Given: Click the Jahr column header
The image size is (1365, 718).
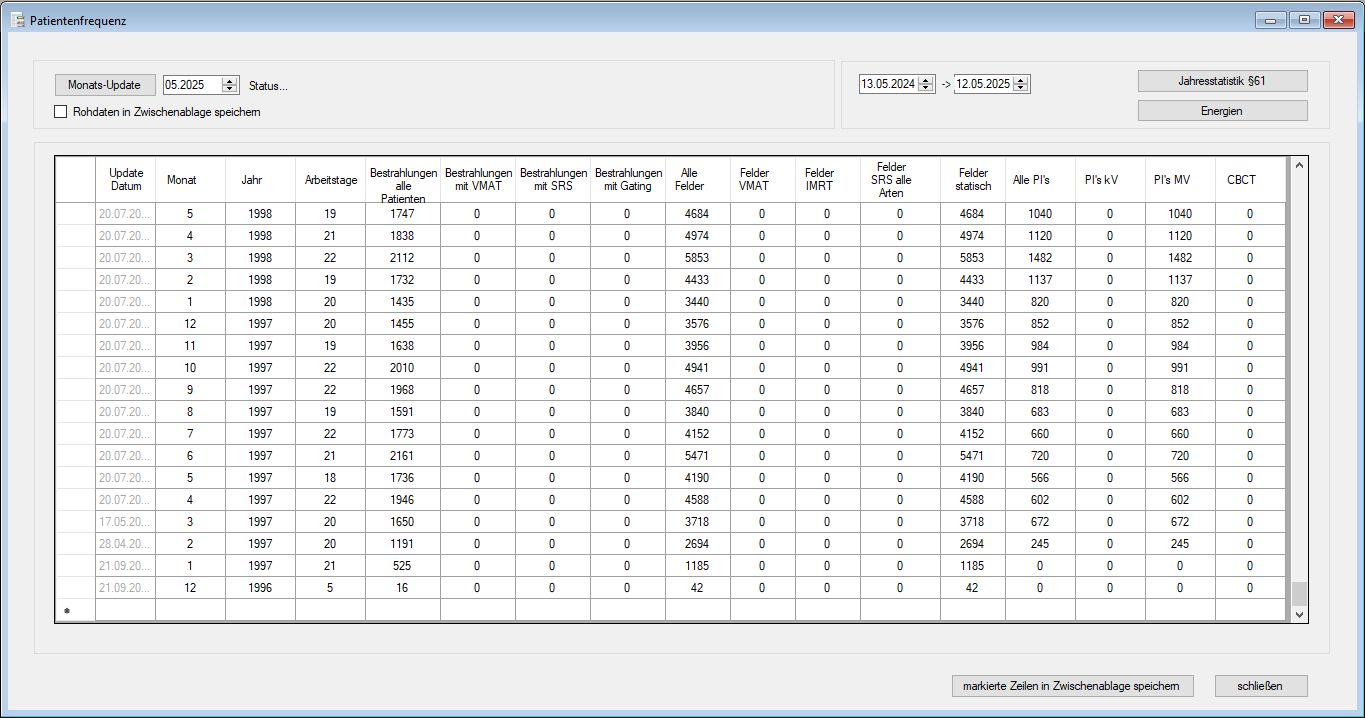Looking at the screenshot, I should (x=260, y=179).
